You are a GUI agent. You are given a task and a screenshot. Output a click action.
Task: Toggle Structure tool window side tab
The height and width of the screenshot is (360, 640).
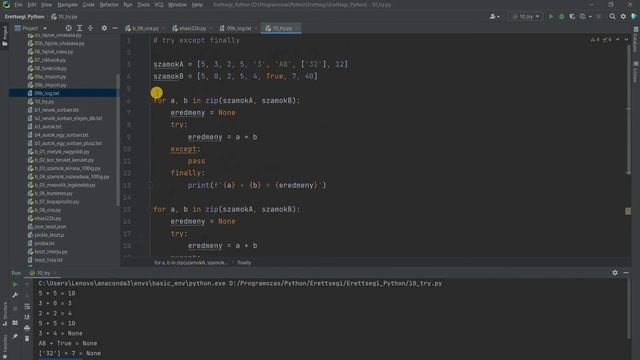[4, 313]
